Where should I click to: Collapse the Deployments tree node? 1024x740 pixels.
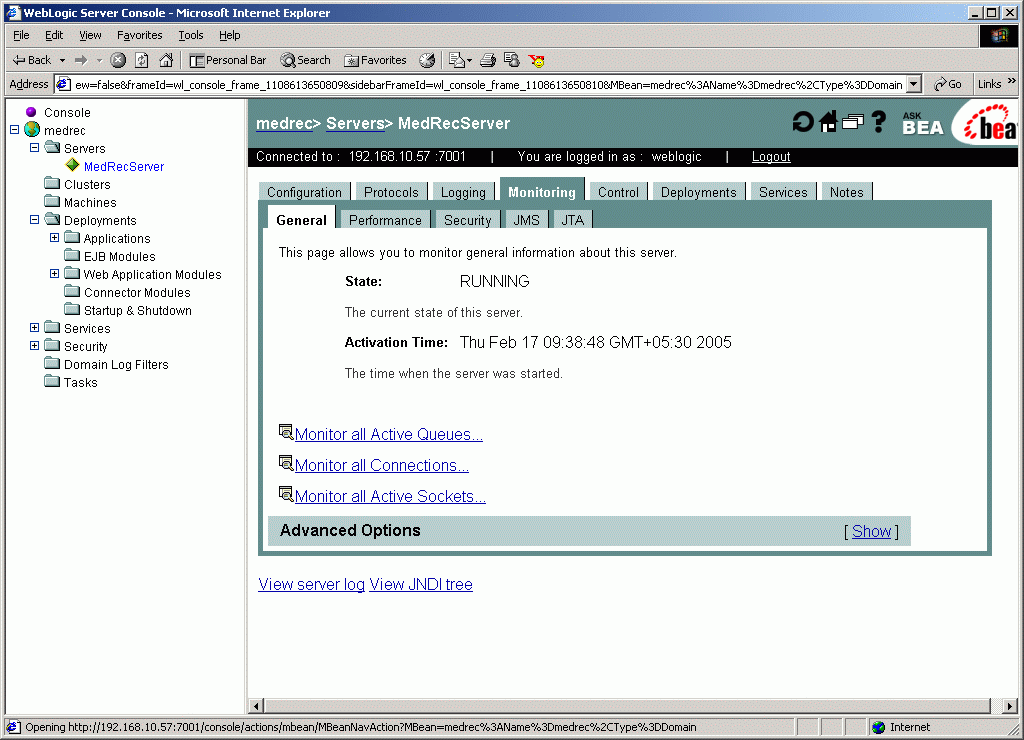click(x=35, y=220)
